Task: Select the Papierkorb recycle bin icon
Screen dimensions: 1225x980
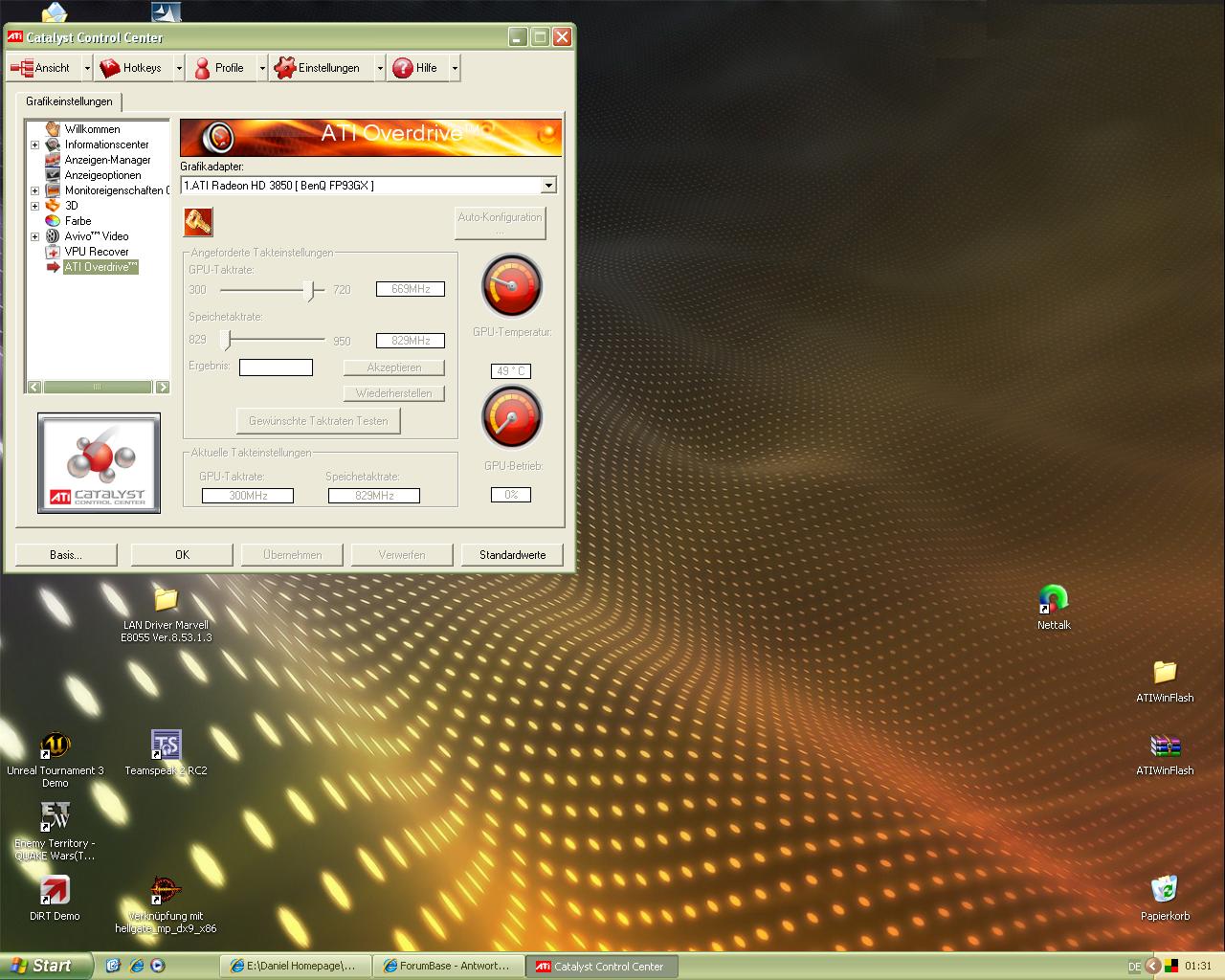Action: [1165, 891]
